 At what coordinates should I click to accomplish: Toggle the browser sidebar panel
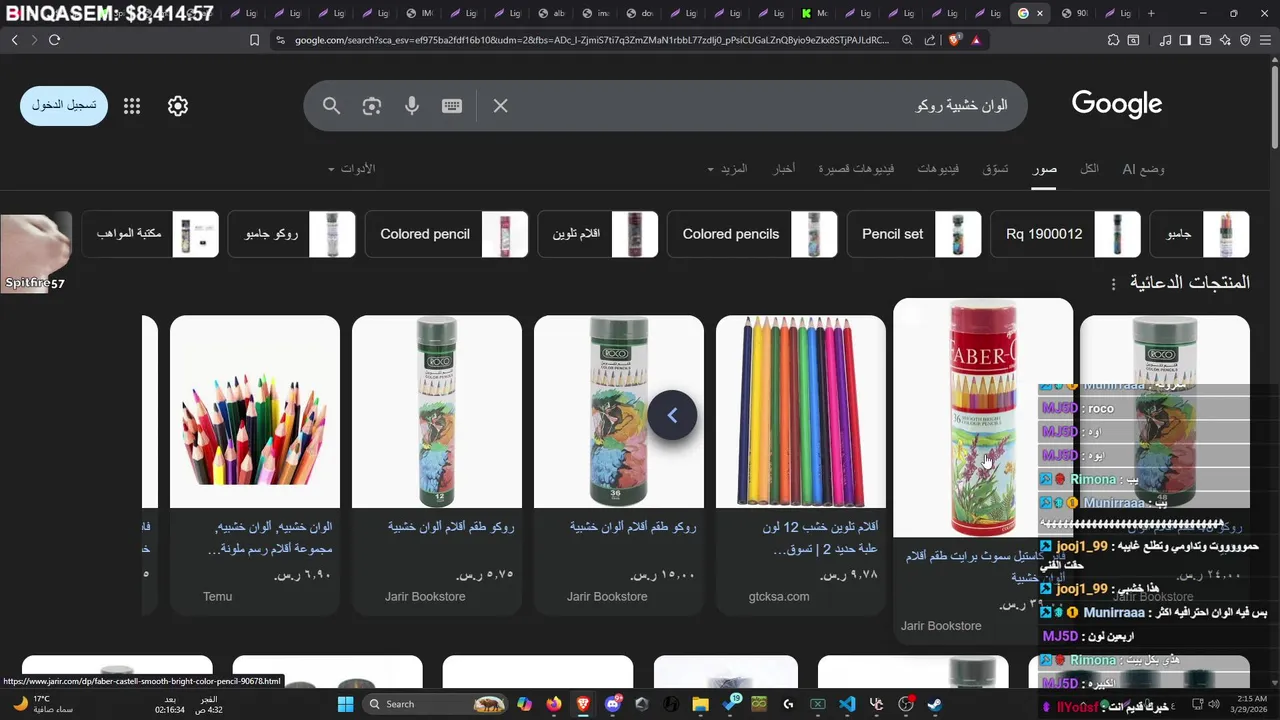[1185, 40]
